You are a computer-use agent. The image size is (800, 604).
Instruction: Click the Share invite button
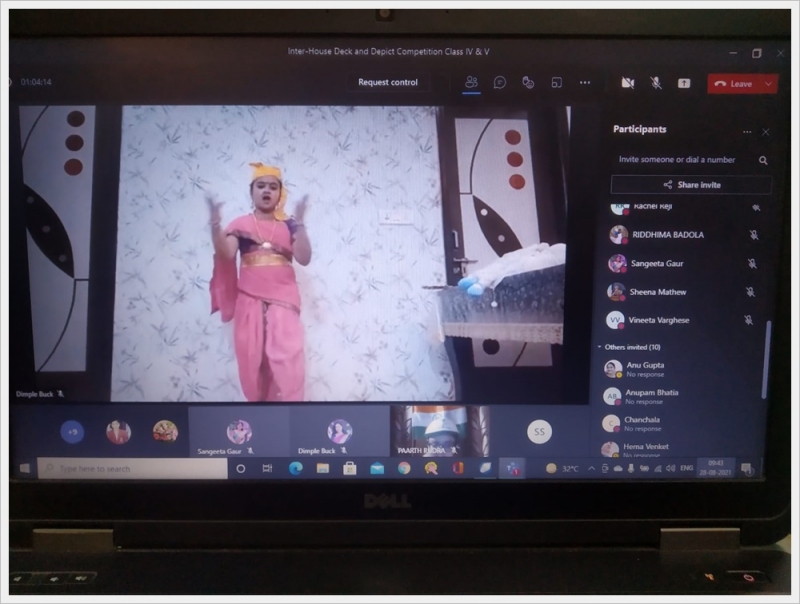point(691,185)
